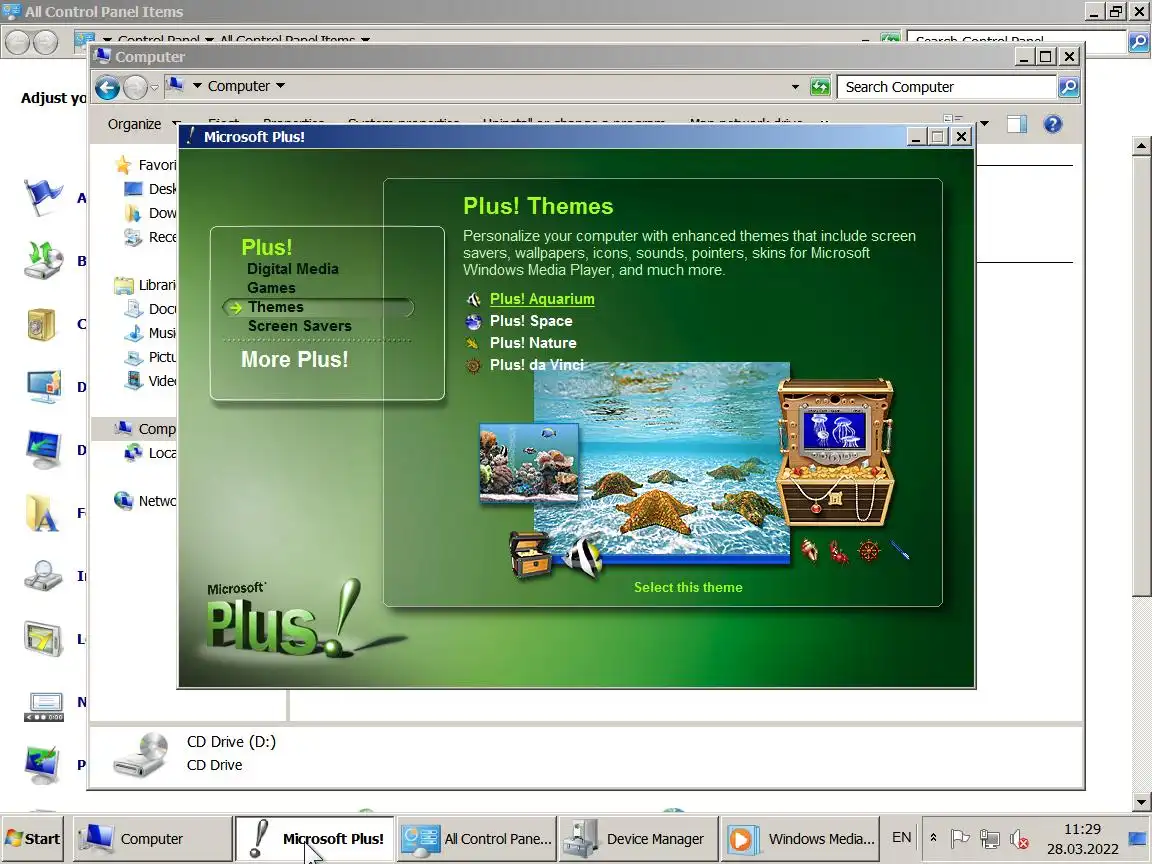Click the network tray icon
This screenshot has width=1152, height=864.
[990, 838]
